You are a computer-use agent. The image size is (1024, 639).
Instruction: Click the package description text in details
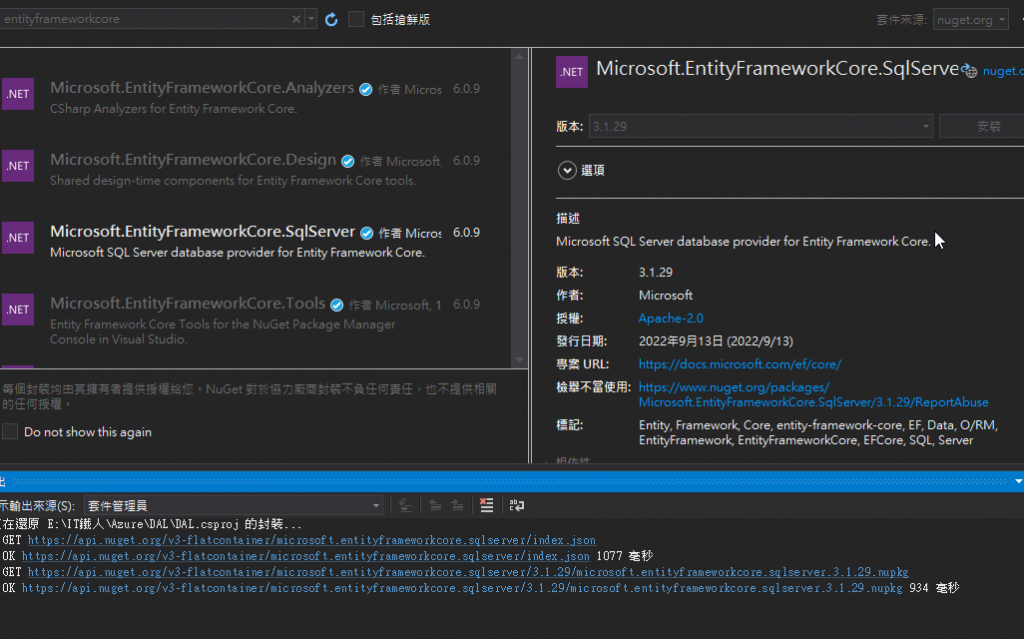coord(743,241)
